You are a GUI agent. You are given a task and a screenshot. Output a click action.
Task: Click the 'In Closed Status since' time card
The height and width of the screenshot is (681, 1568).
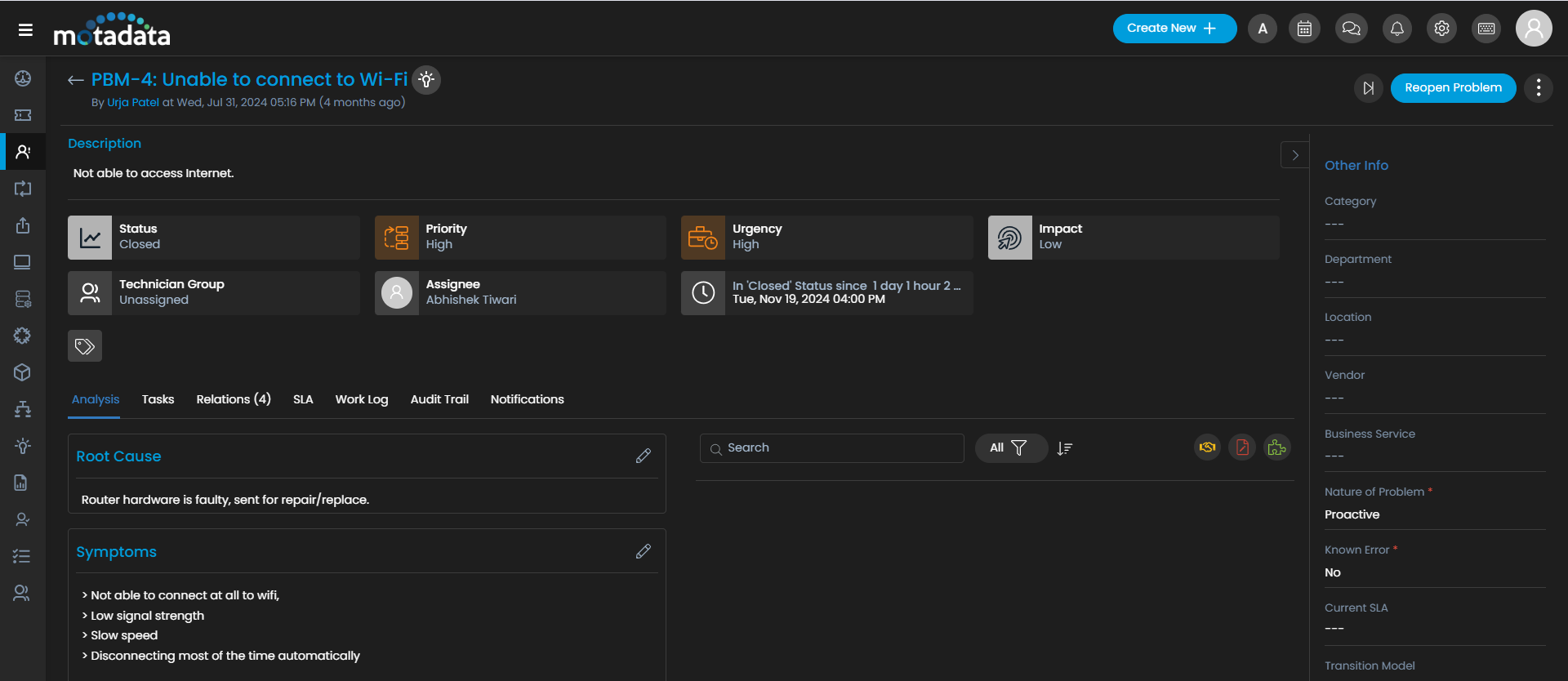point(827,293)
